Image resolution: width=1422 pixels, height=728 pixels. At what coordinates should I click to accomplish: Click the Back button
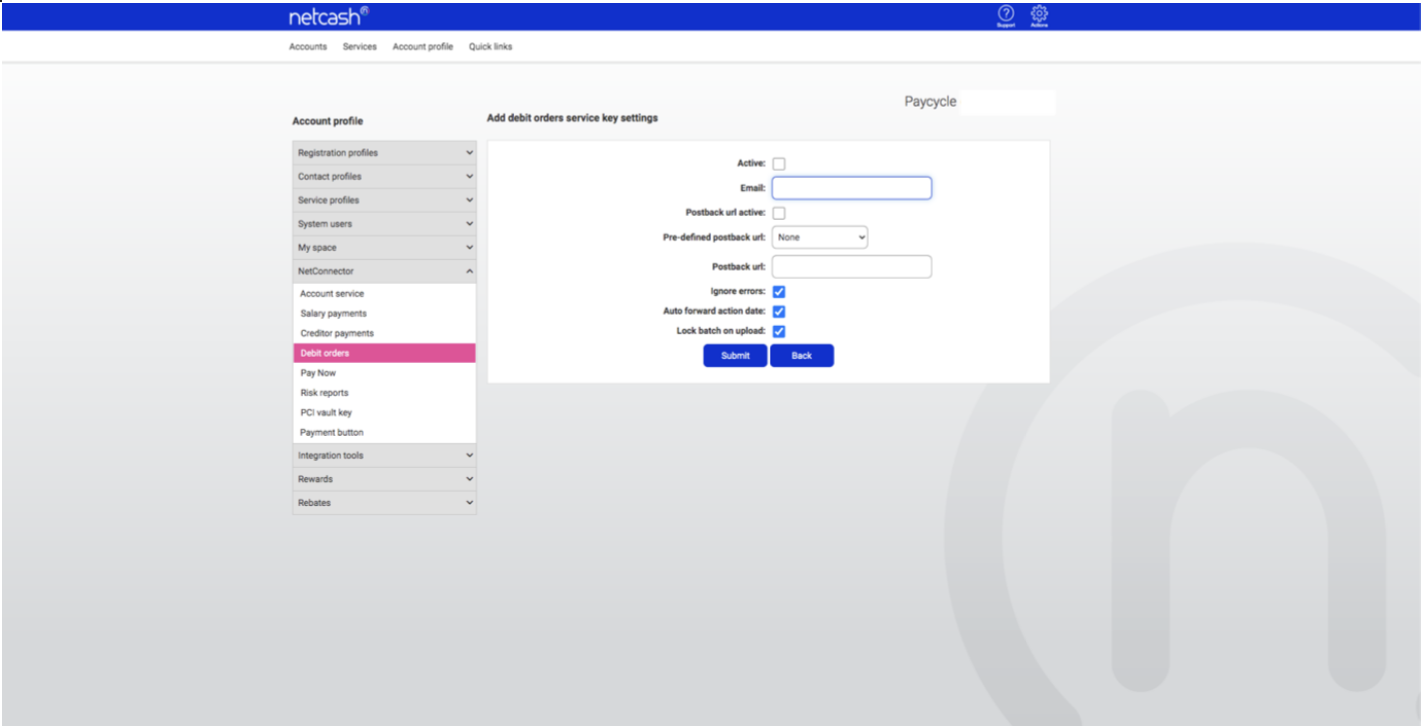coord(802,356)
